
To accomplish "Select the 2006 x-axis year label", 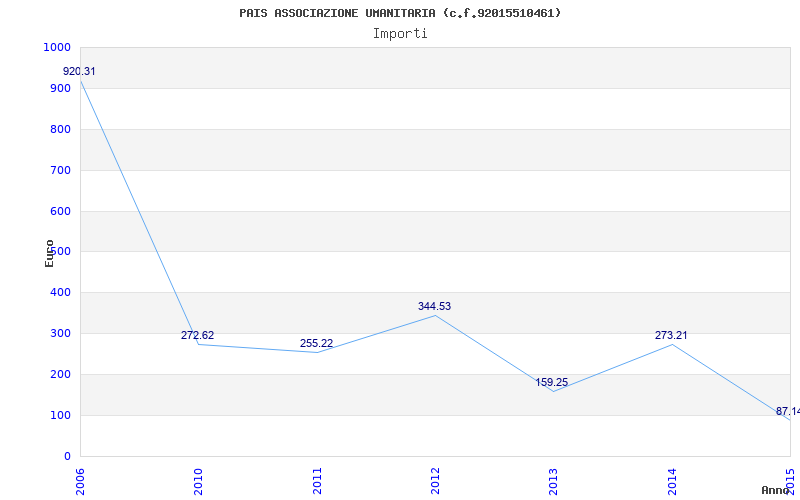I will point(81,479).
